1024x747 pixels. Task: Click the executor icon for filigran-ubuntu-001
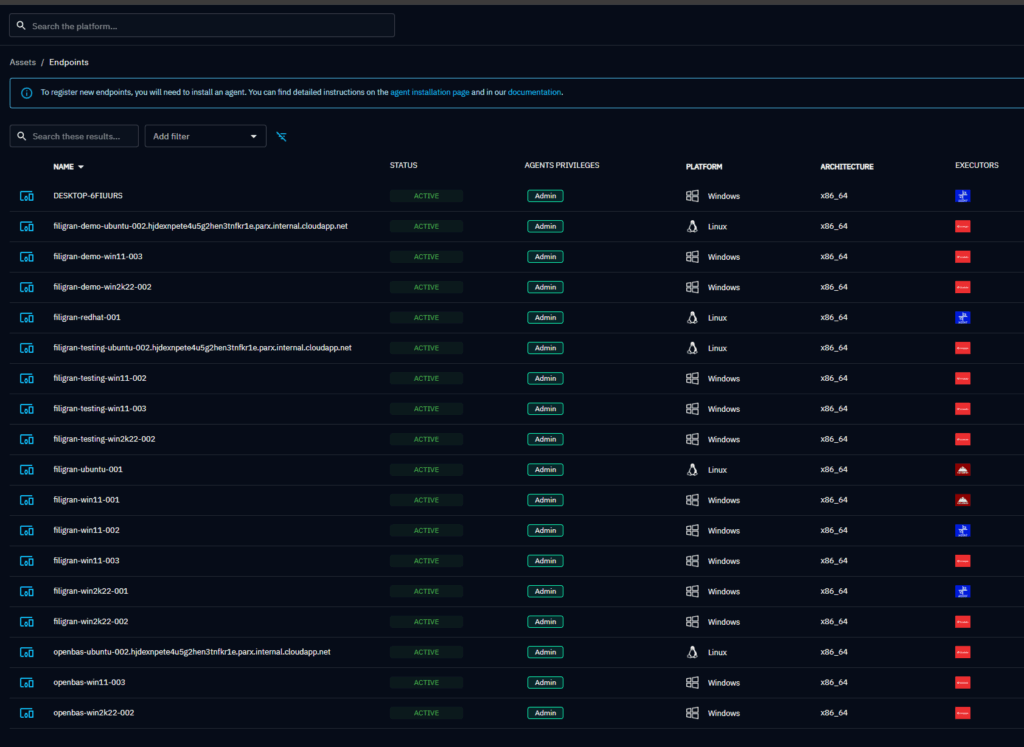962,470
